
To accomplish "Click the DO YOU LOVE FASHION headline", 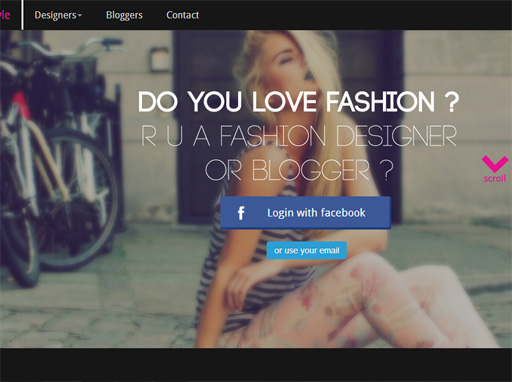I will coord(298,101).
